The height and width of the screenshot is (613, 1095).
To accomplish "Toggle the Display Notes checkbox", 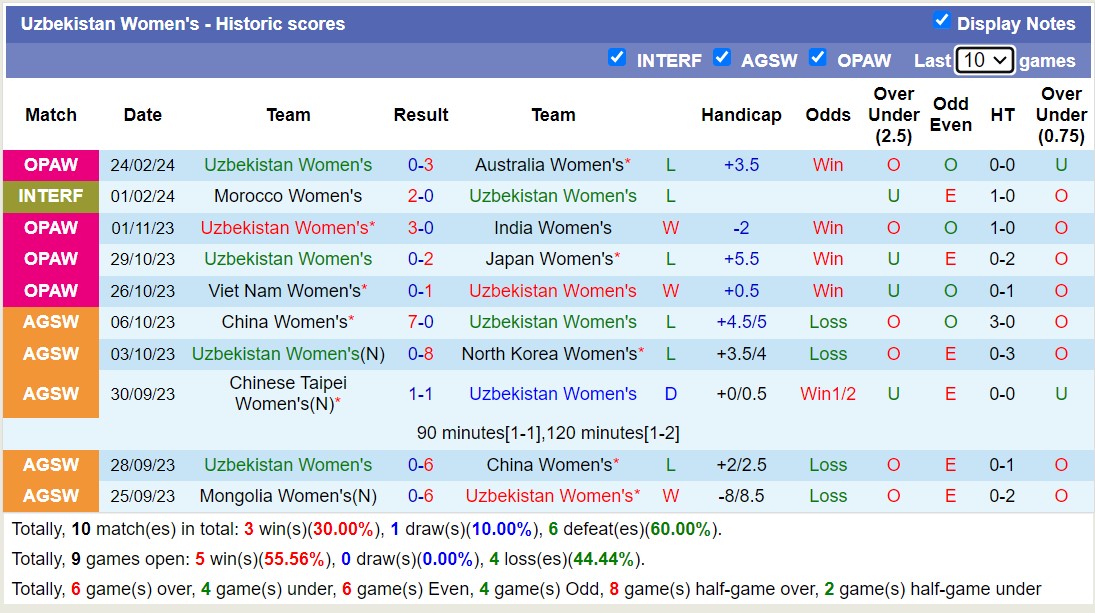I will pos(941,21).
